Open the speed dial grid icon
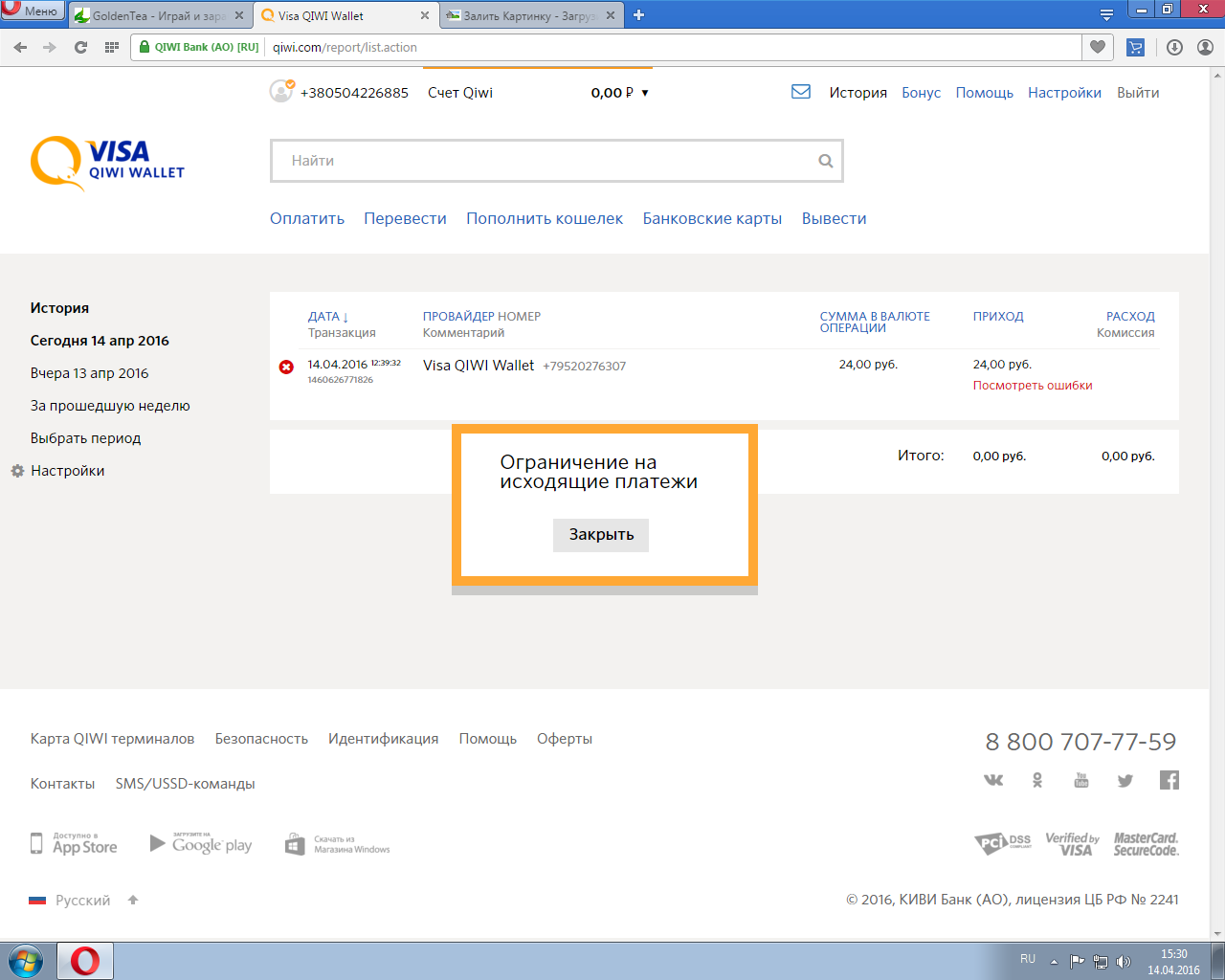The height and width of the screenshot is (980, 1225). [111, 47]
